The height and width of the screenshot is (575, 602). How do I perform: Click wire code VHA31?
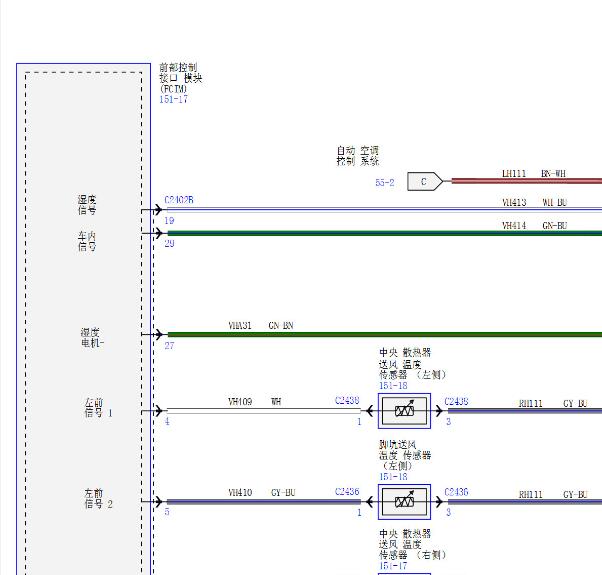point(240,326)
